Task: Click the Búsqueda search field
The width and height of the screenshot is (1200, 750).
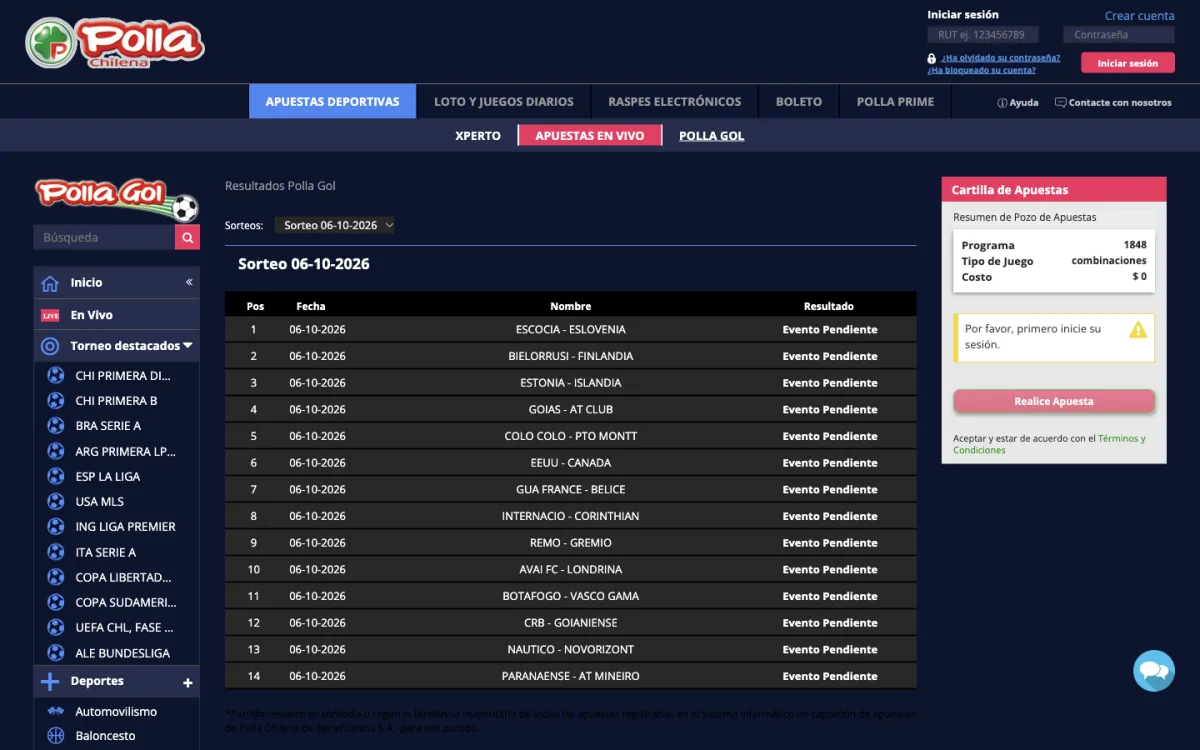Action: [104, 237]
